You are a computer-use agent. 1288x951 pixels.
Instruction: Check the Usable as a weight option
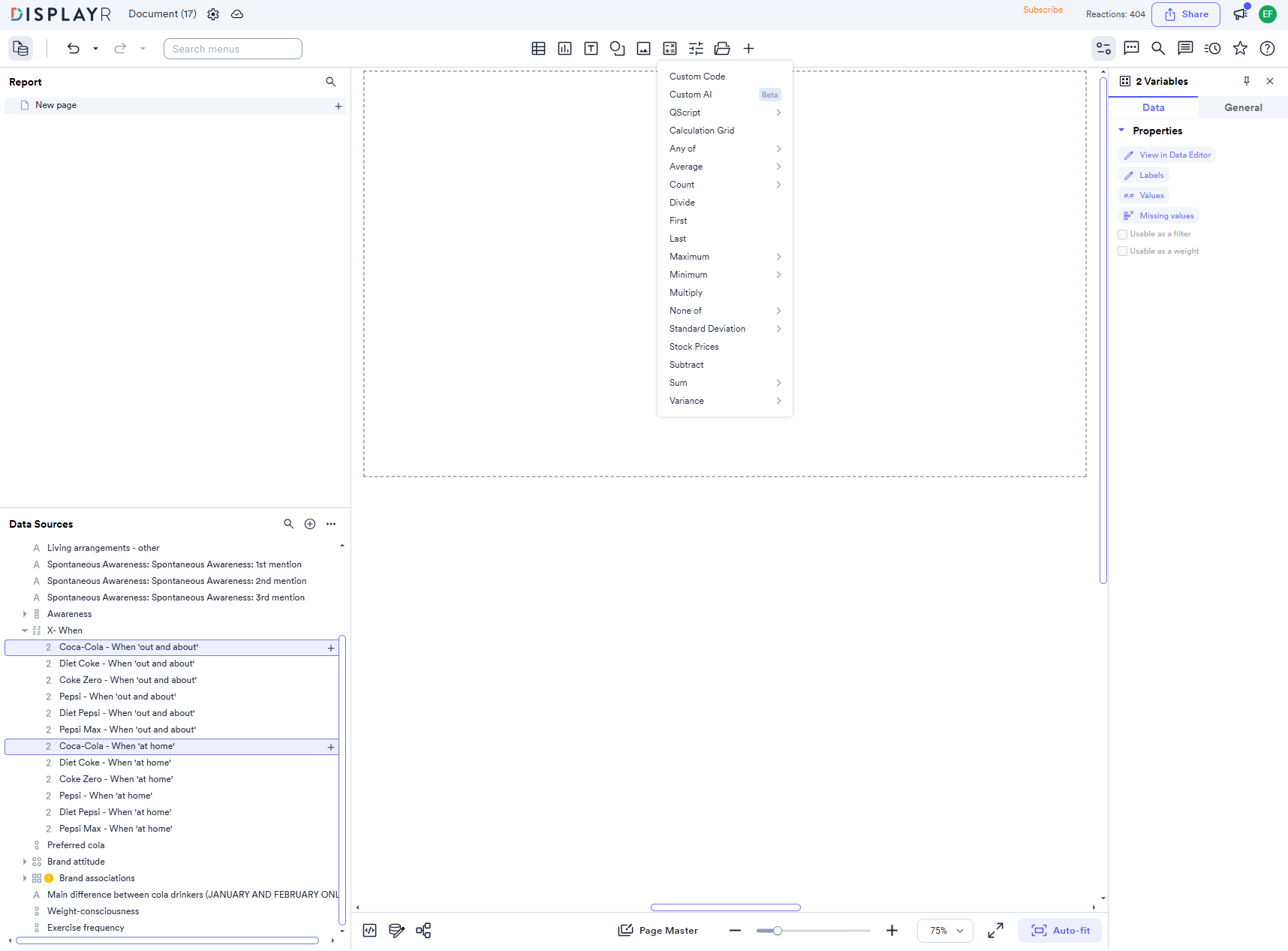pyautogui.click(x=1123, y=251)
